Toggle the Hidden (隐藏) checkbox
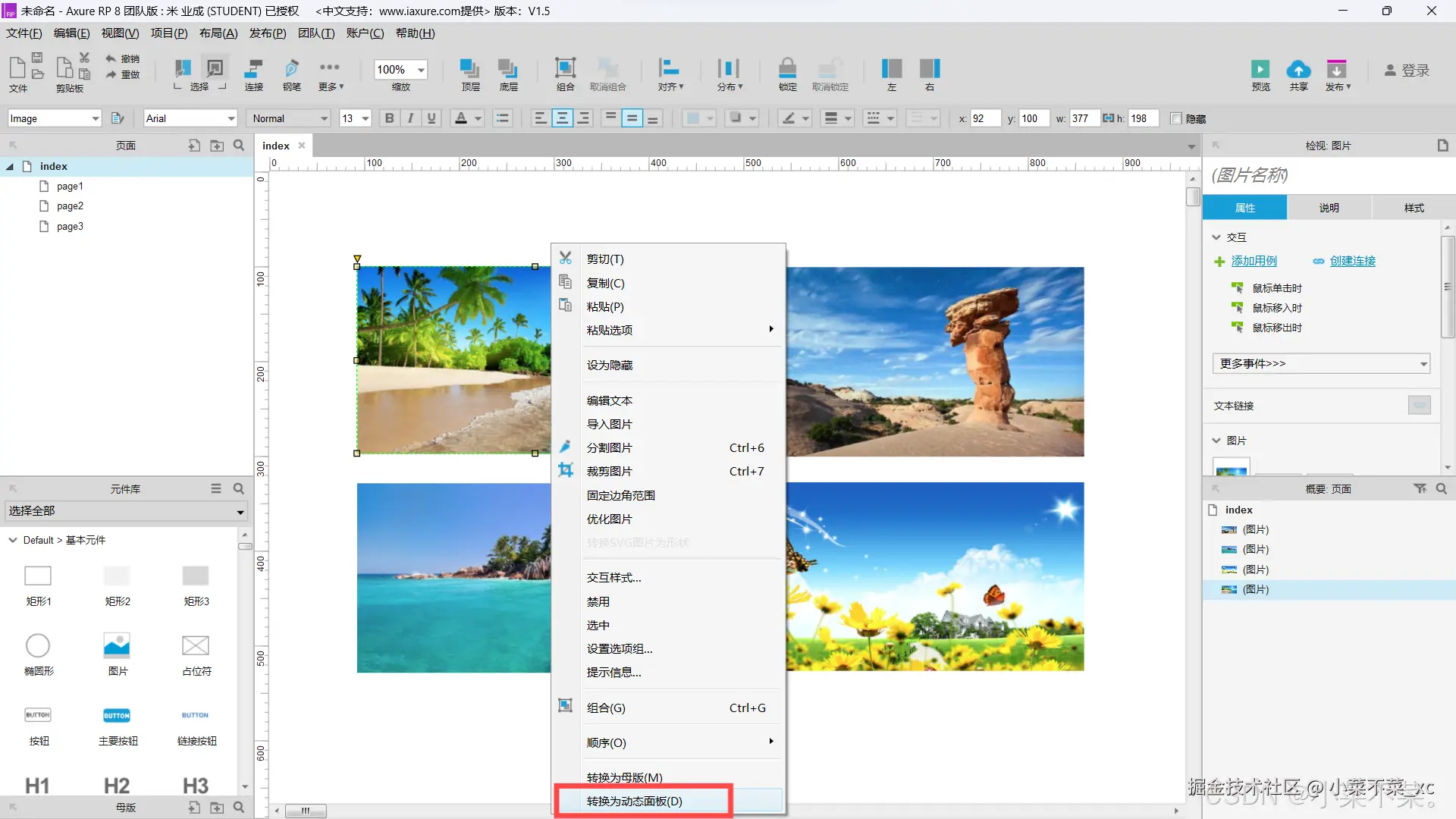 pyautogui.click(x=1176, y=118)
